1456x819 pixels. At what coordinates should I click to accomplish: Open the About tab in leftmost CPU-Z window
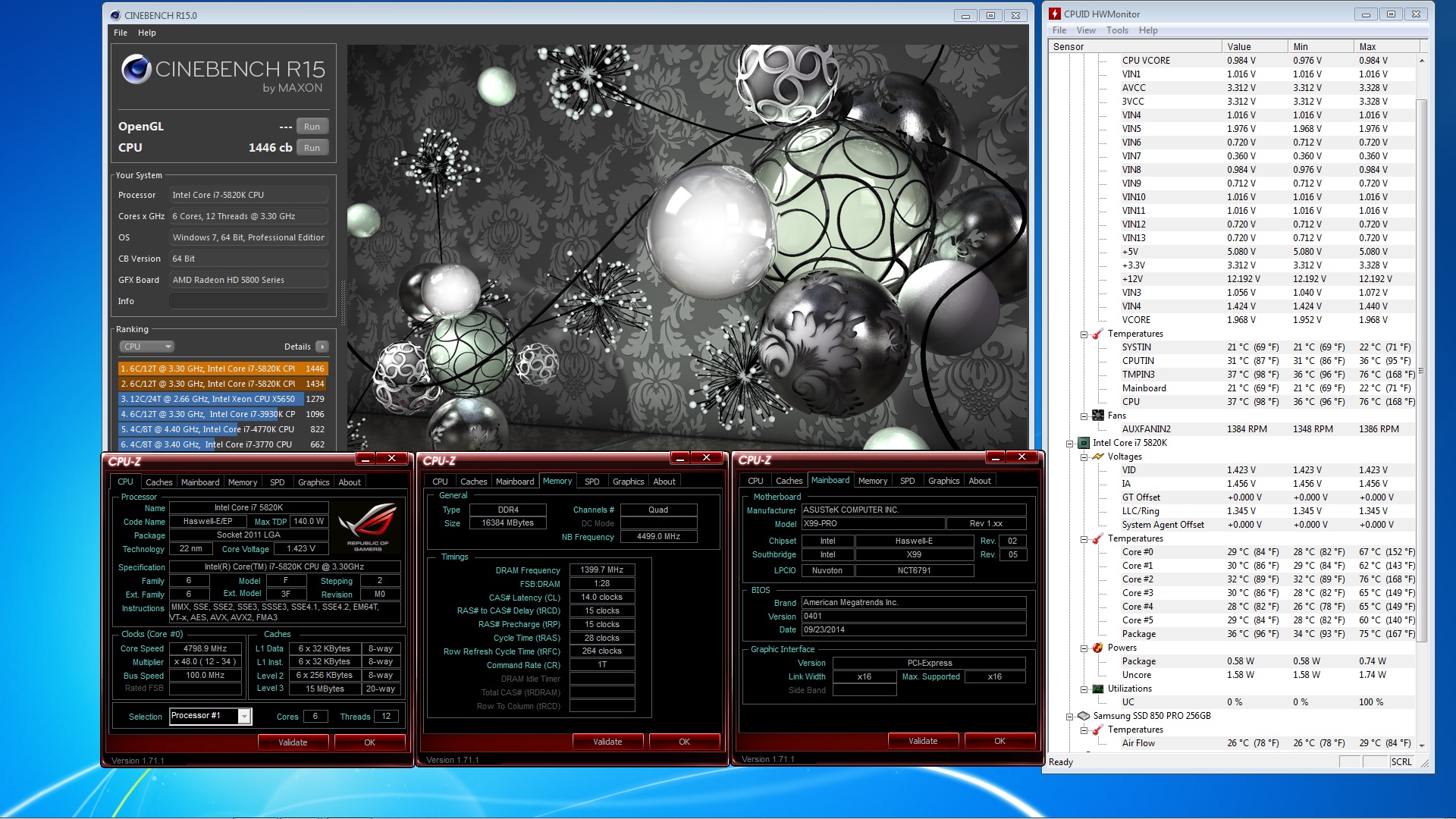[x=350, y=482]
